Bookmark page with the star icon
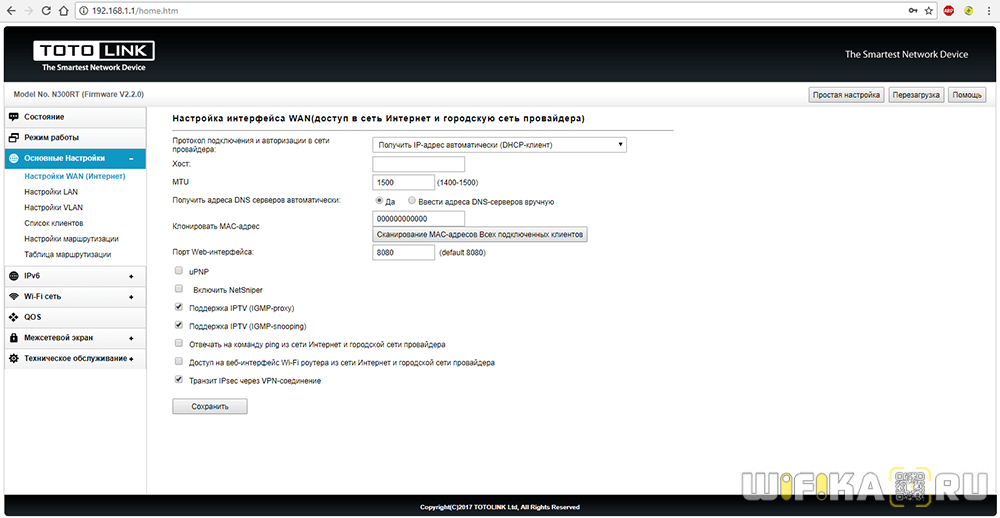The image size is (1000, 518). point(928,10)
